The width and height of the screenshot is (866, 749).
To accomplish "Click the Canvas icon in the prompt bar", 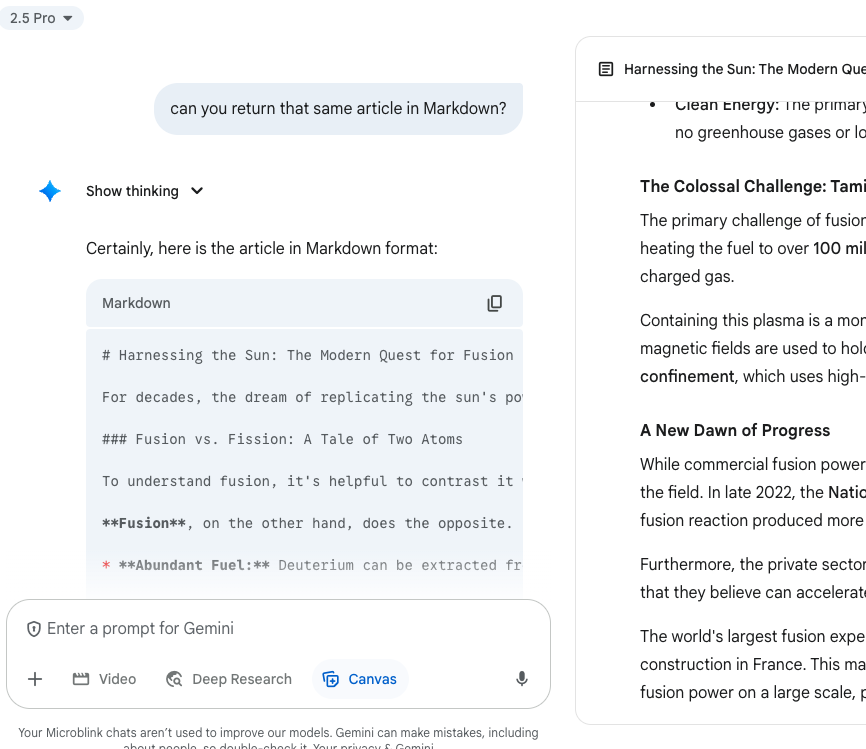I will (x=331, y=679).
